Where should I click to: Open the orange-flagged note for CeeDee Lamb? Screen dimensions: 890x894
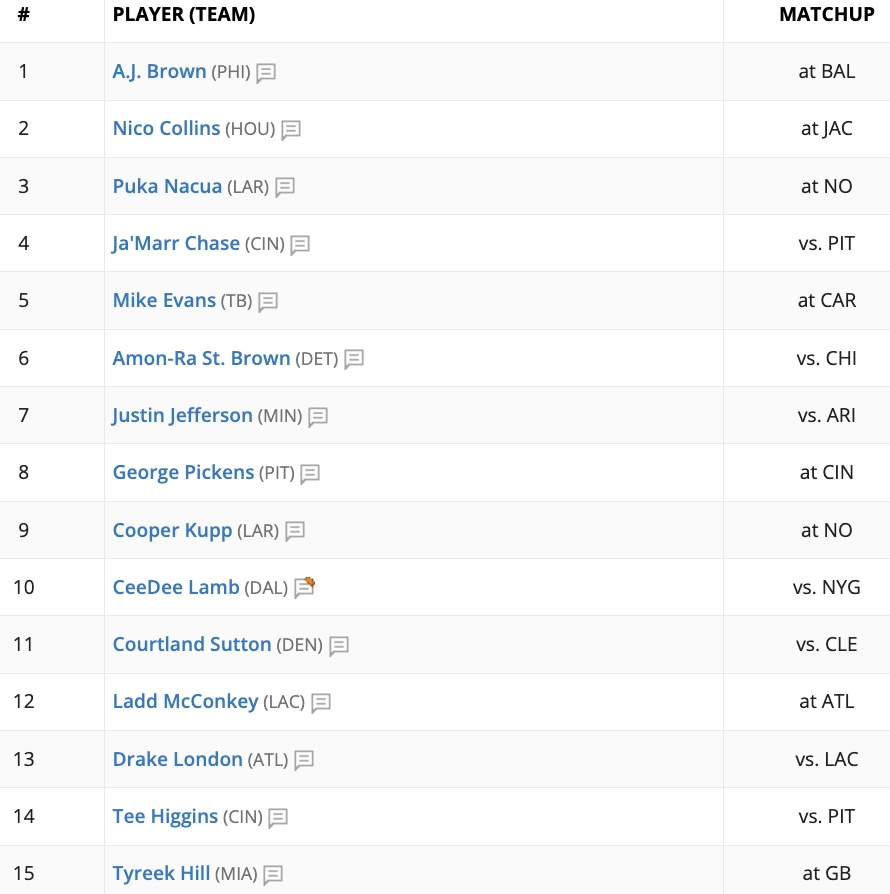click(x=304, y=587)
